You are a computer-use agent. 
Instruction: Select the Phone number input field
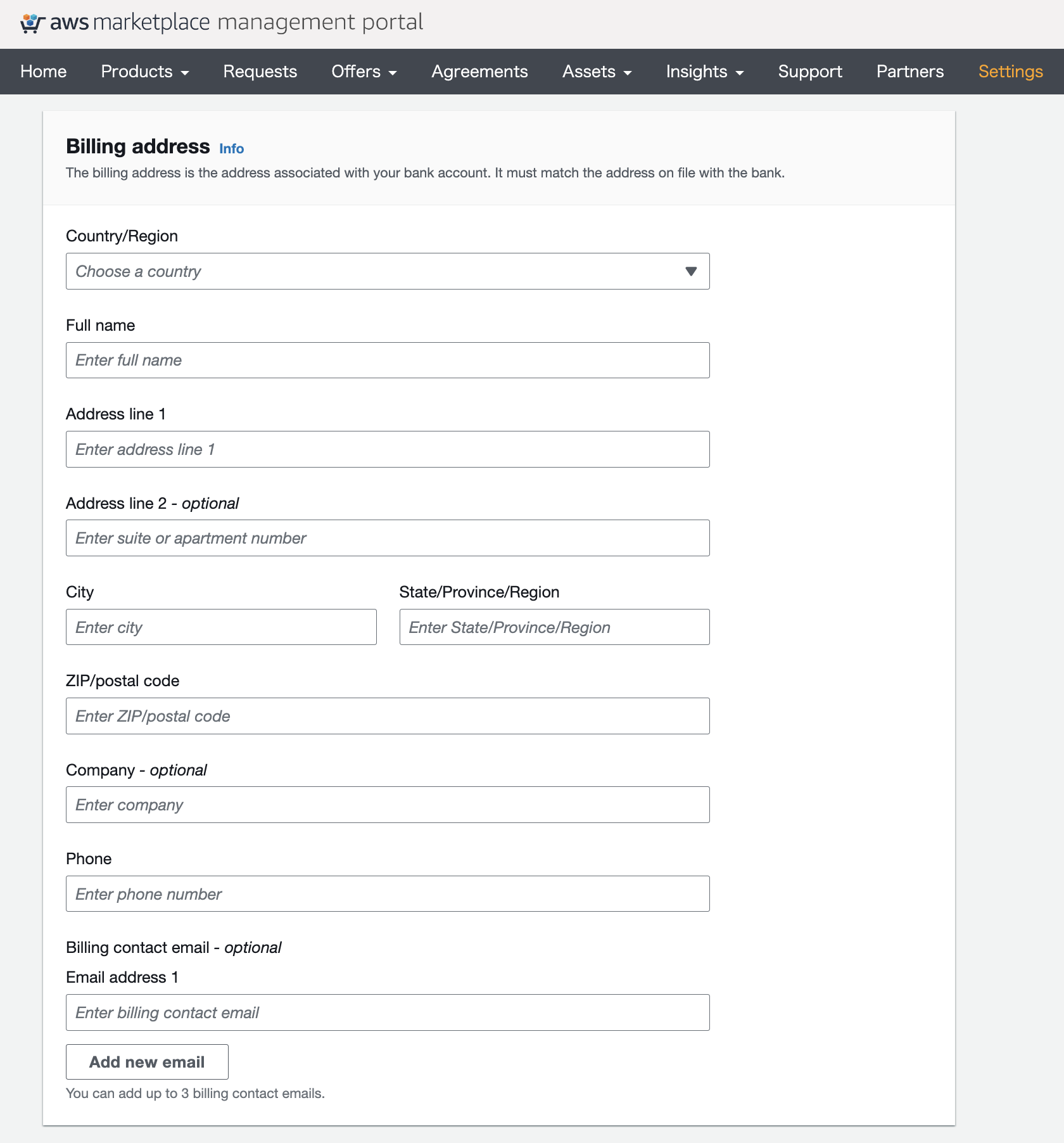(388, 894)
